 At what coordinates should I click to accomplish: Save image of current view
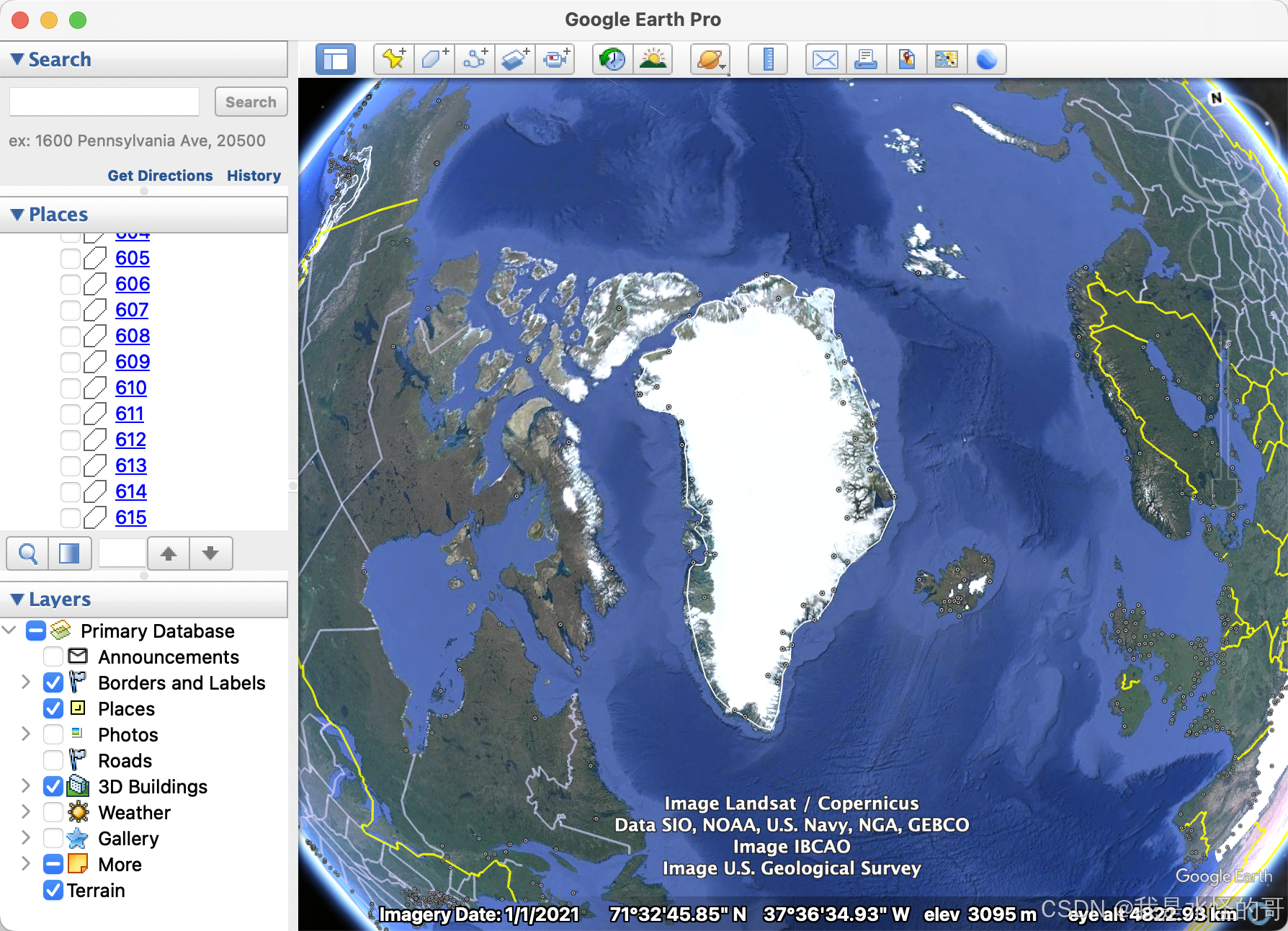tap(906, 59)
